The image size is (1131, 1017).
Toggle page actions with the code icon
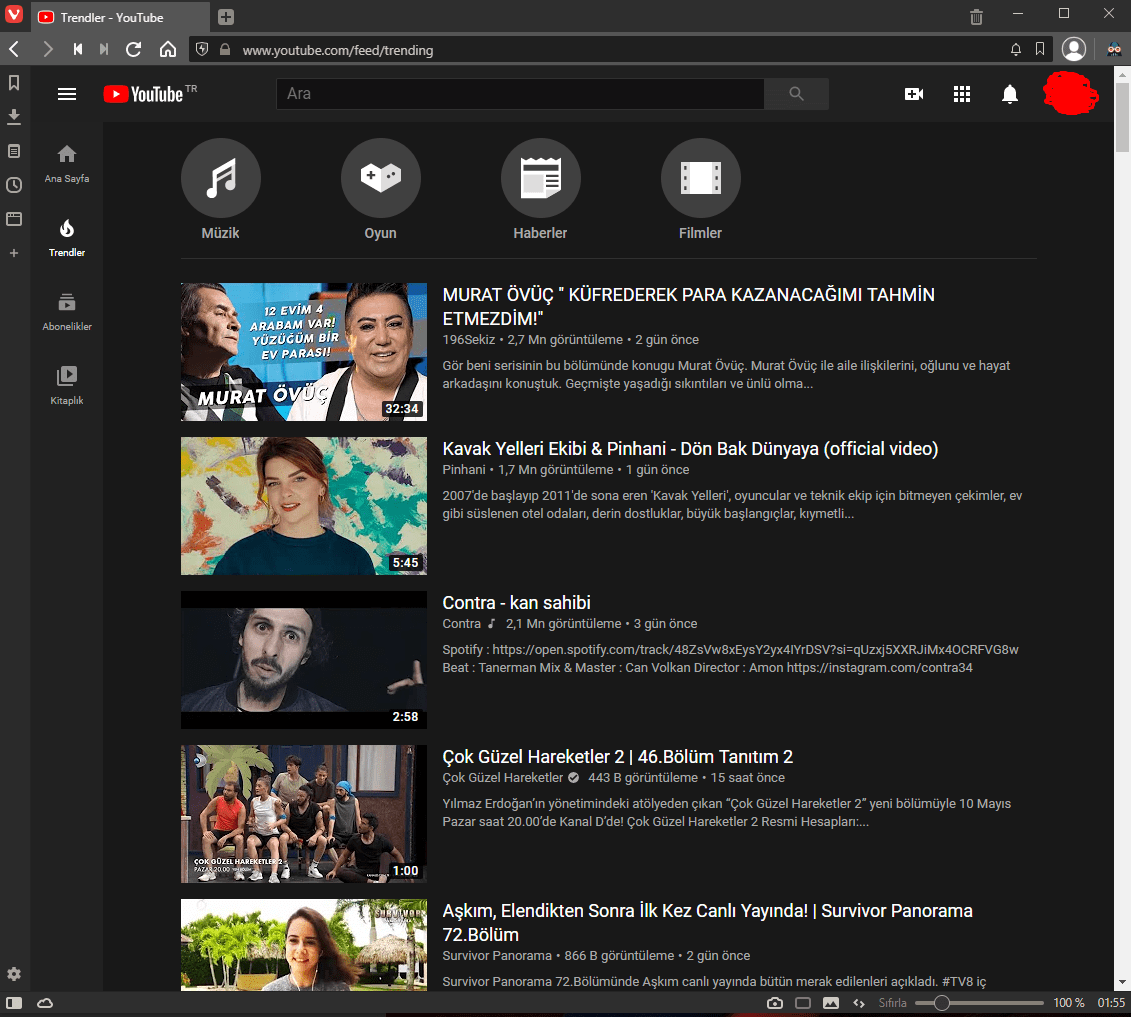(x=858, y=1002)
